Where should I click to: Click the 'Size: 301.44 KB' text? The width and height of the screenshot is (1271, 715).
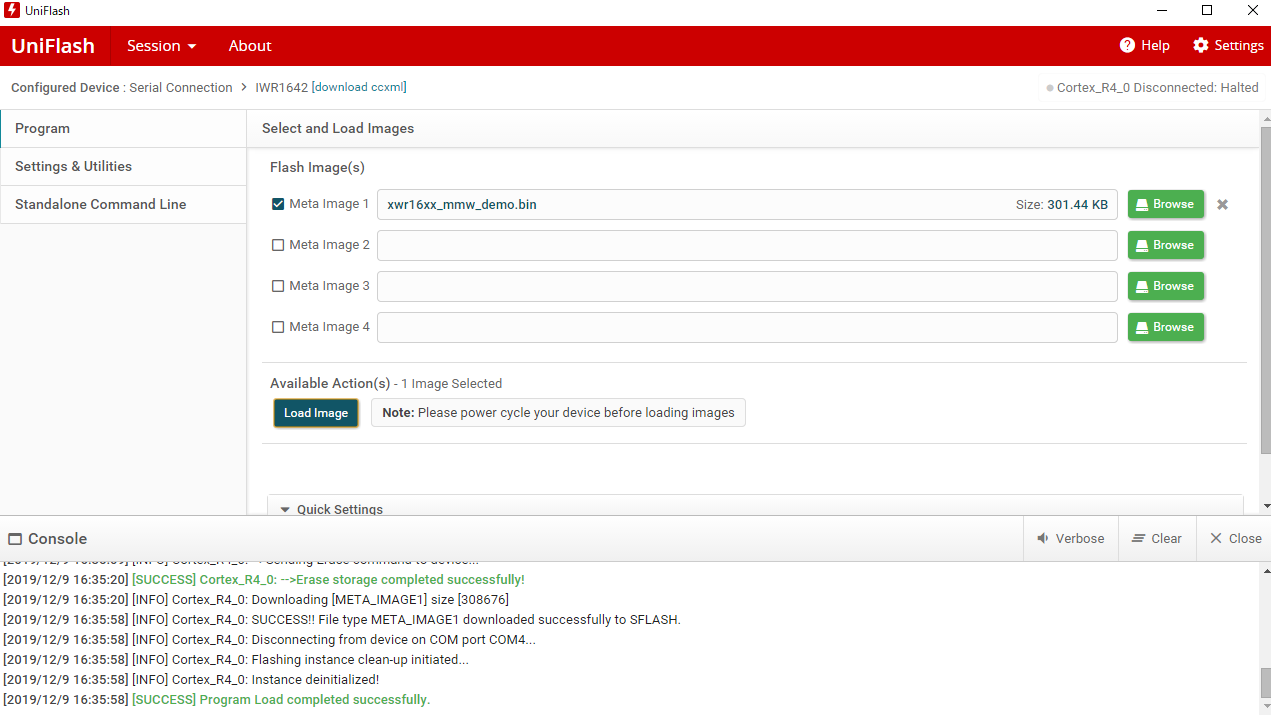click(1061, 204)
